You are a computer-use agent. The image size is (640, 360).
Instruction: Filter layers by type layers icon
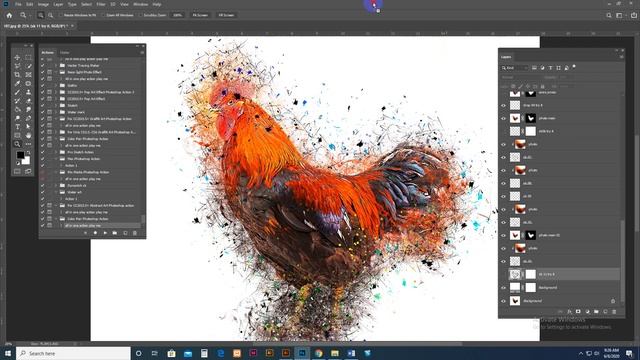pyautogui.click(x=550, y=68)
